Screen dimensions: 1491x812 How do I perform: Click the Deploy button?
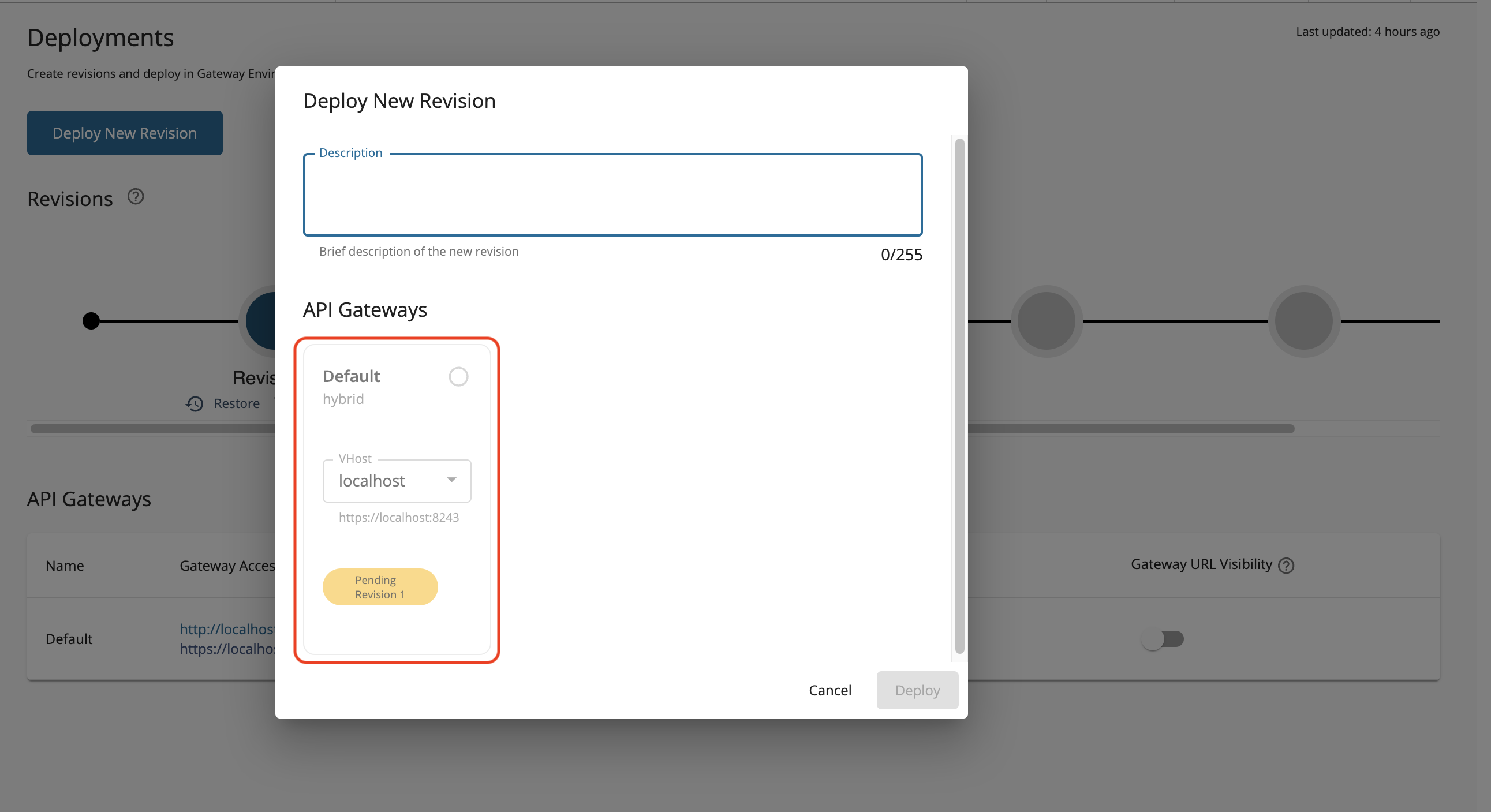pyautogui.click(x=917, y=689)
